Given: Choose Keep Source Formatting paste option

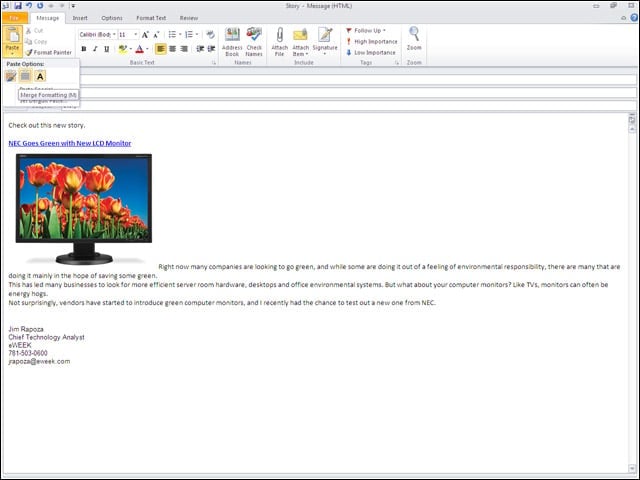Looking at the screenshot, I should tap(11, 76).
